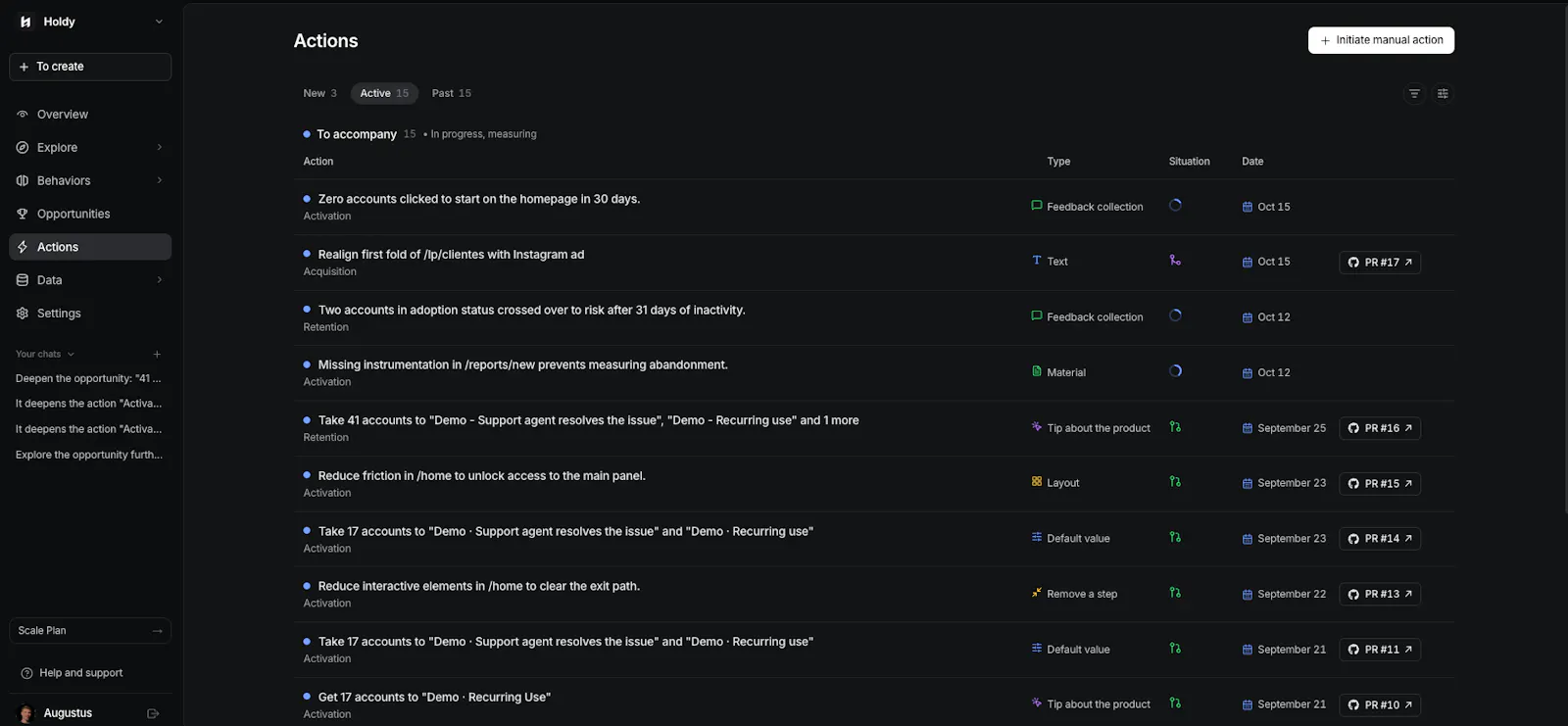
Task: Open the Holdy workspace dropdown
Action: 90,22
